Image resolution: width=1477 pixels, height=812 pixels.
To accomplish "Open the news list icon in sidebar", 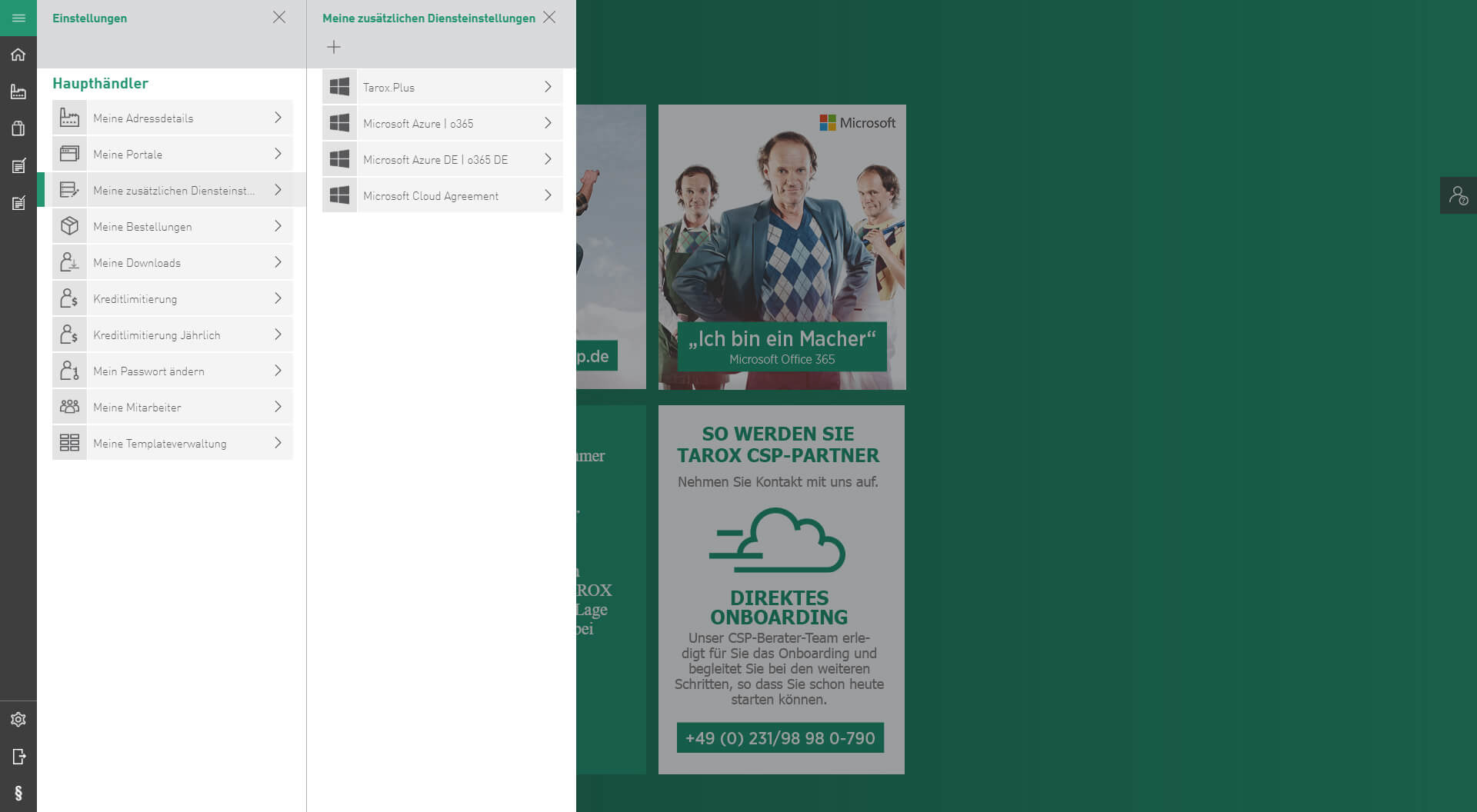I will 18,165.
